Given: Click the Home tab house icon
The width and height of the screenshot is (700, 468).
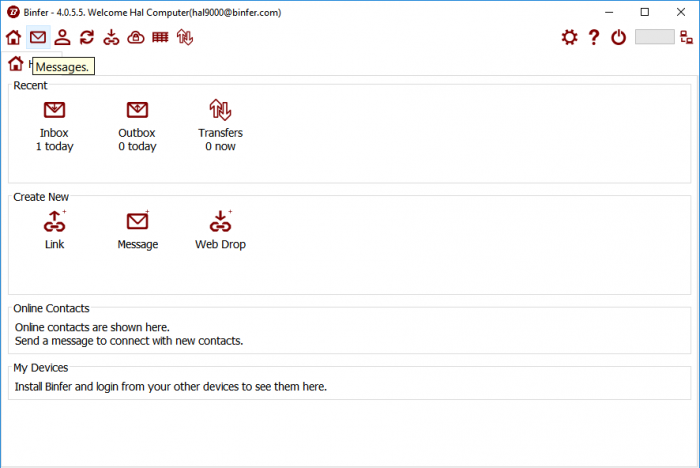Looking at the screenshot, I should (x=16, y=64).
